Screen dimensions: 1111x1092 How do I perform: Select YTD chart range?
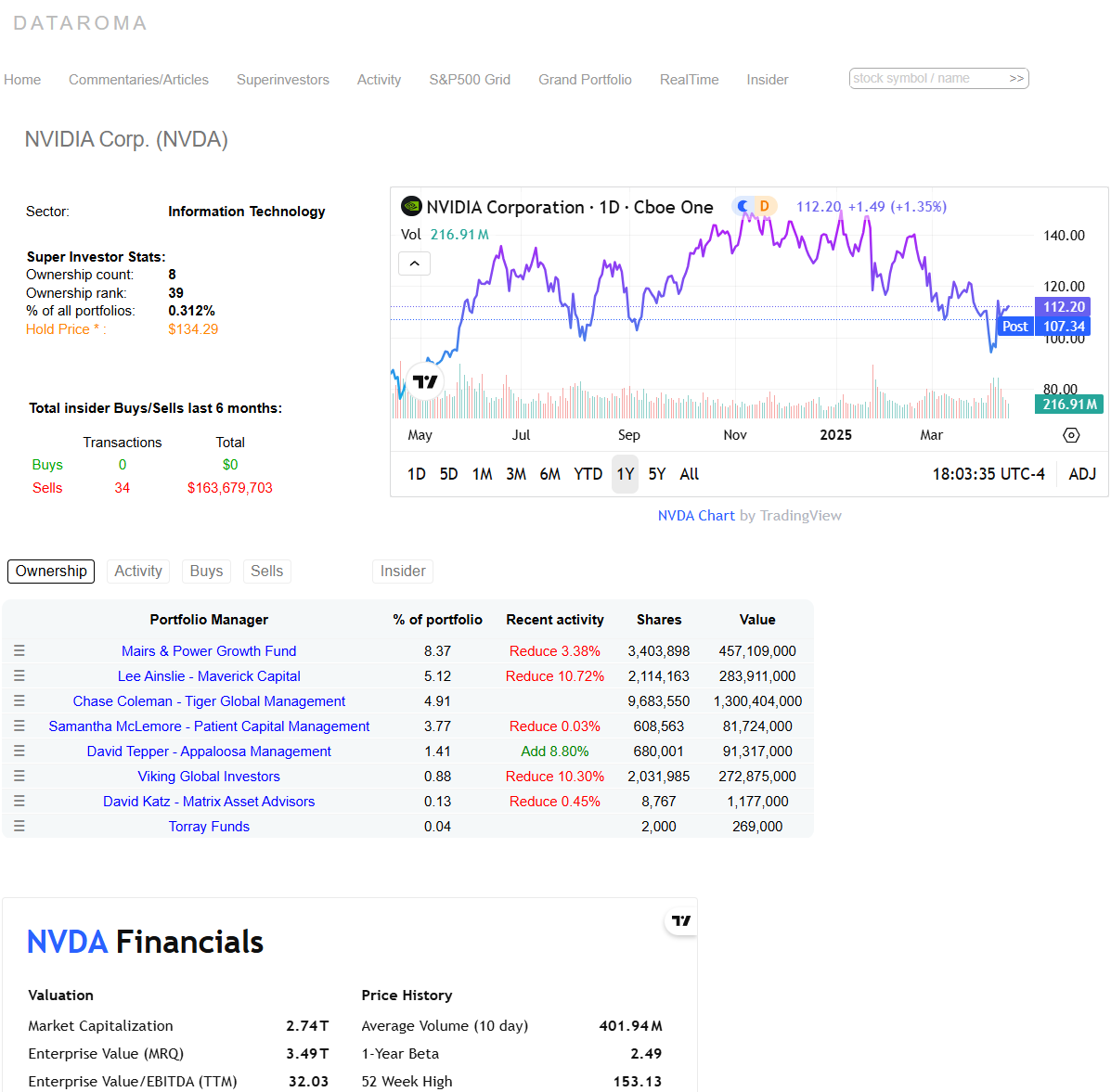[588, 474]
